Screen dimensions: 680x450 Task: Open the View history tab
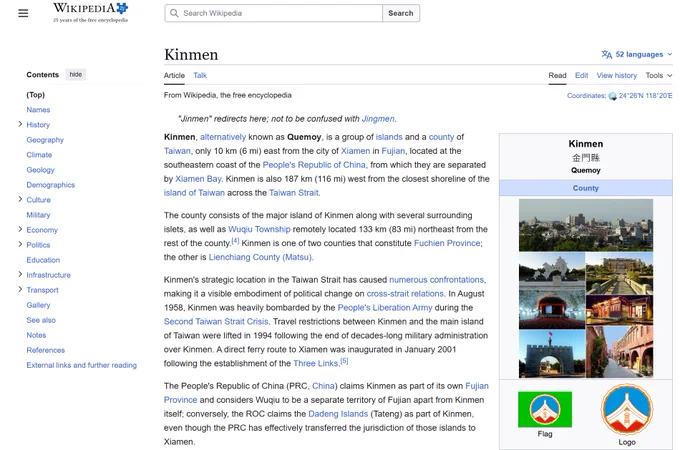pyautogui.click(x=617, y=75)
